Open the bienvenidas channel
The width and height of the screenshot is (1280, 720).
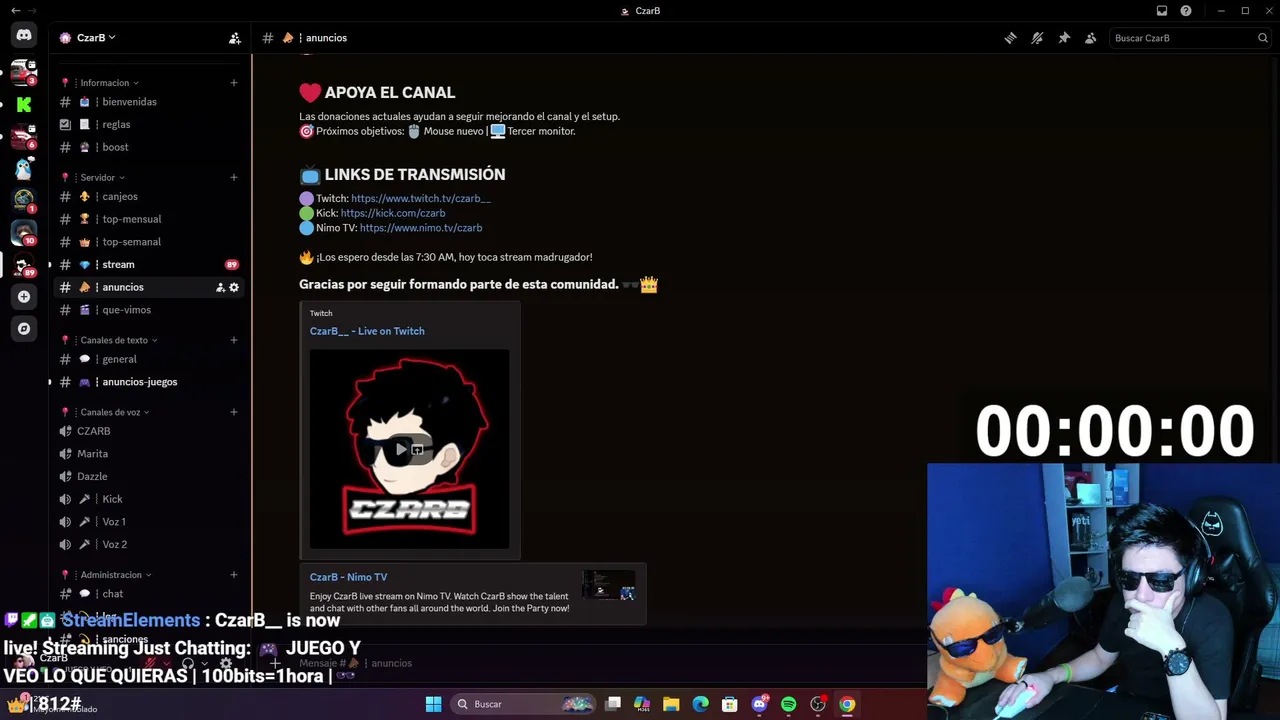click(150, 102)
